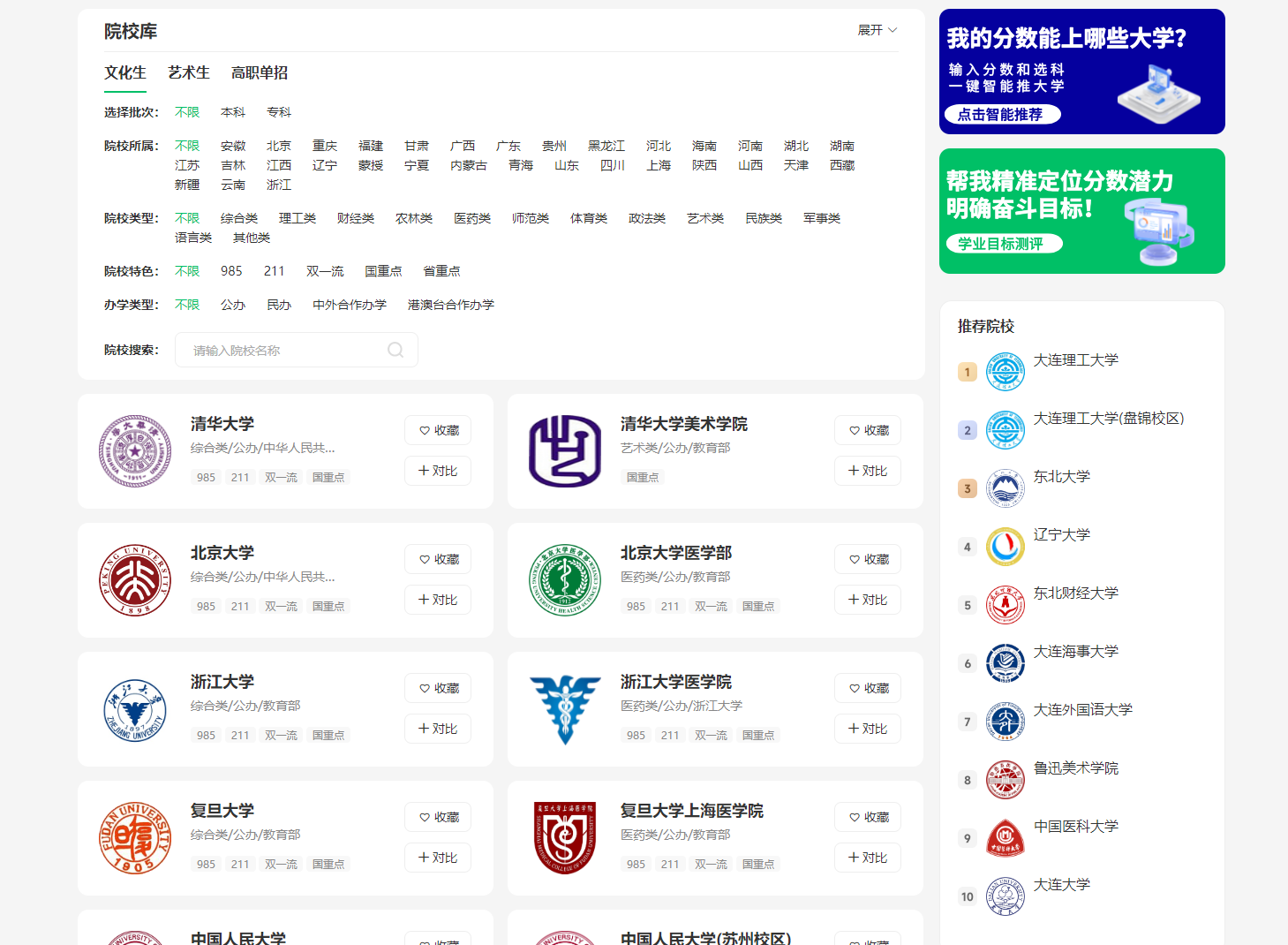Favorite 清华大学 with the 收藏 button

tap(438, 430)
